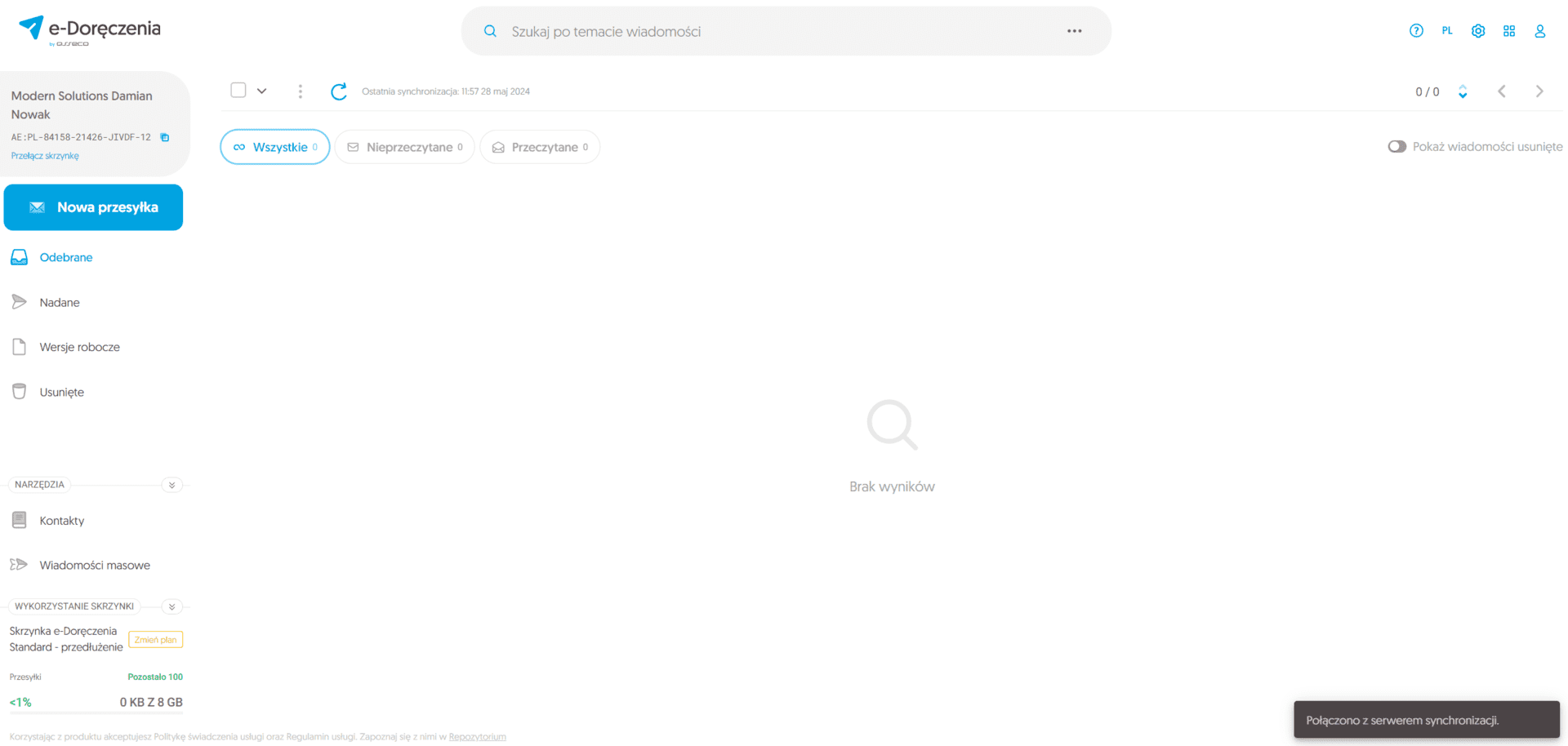Change the page size stepper next to 0 / 0
Viewport: 1568px width, 746px height.
click(x=1463, y=91)
